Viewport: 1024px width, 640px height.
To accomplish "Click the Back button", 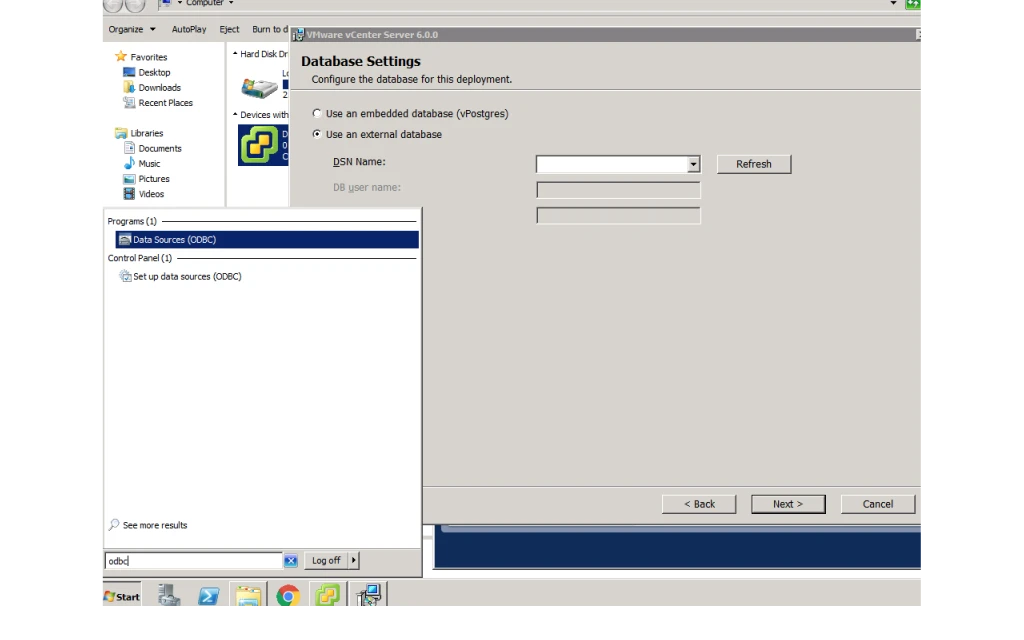I will pyautogui.click(x=699, y=504).
